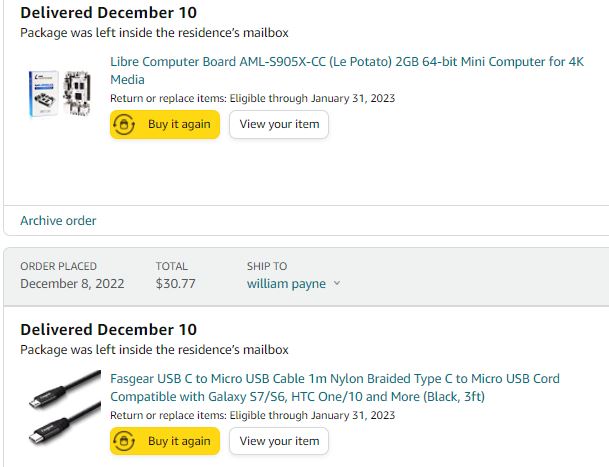Image resolution: width=609 pixels, height=467 pixels.
Task: Open the william payne ship-to name
Action: click(286, 284)
